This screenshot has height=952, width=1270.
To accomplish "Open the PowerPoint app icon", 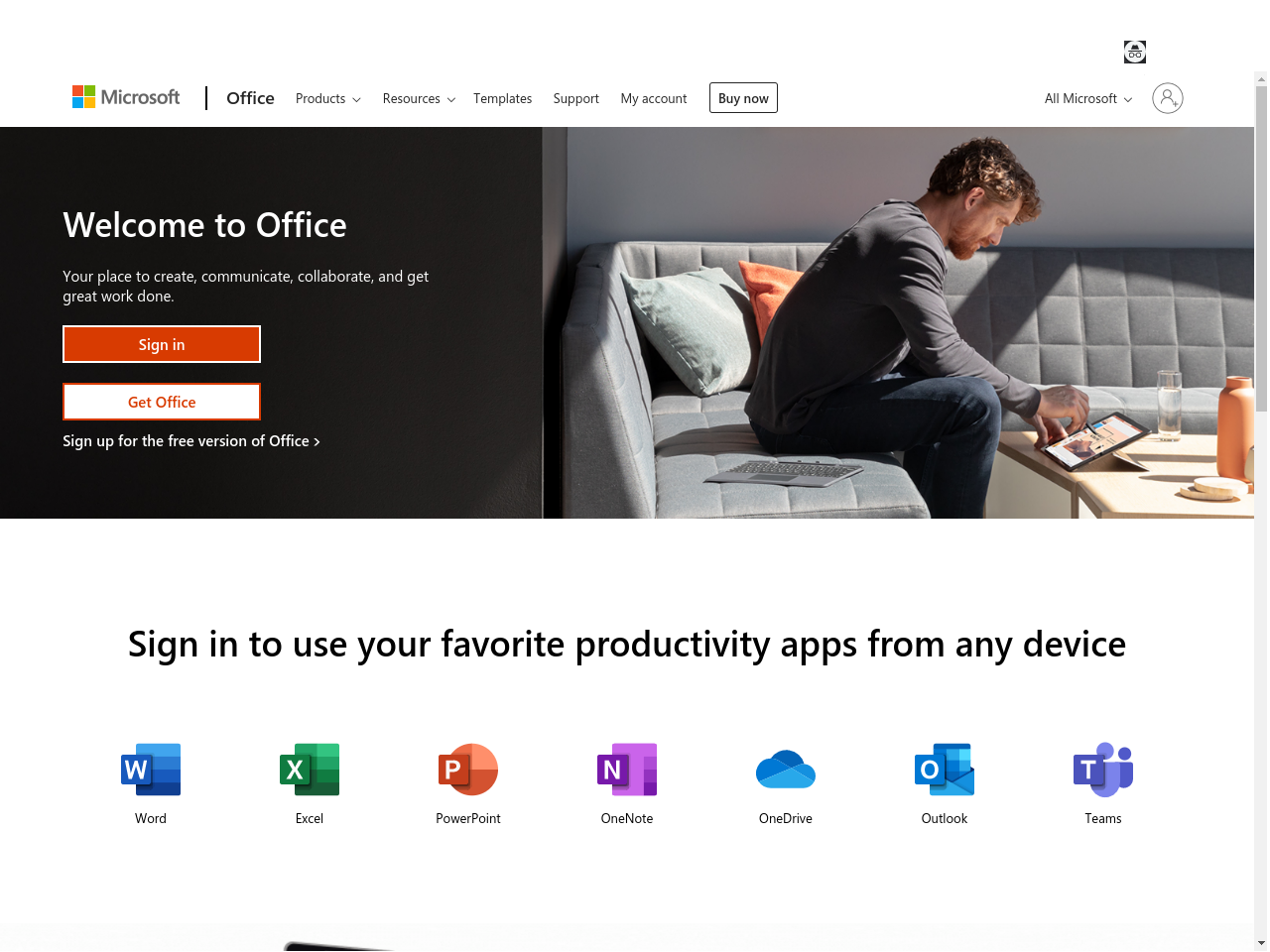I will coord(468,770).
